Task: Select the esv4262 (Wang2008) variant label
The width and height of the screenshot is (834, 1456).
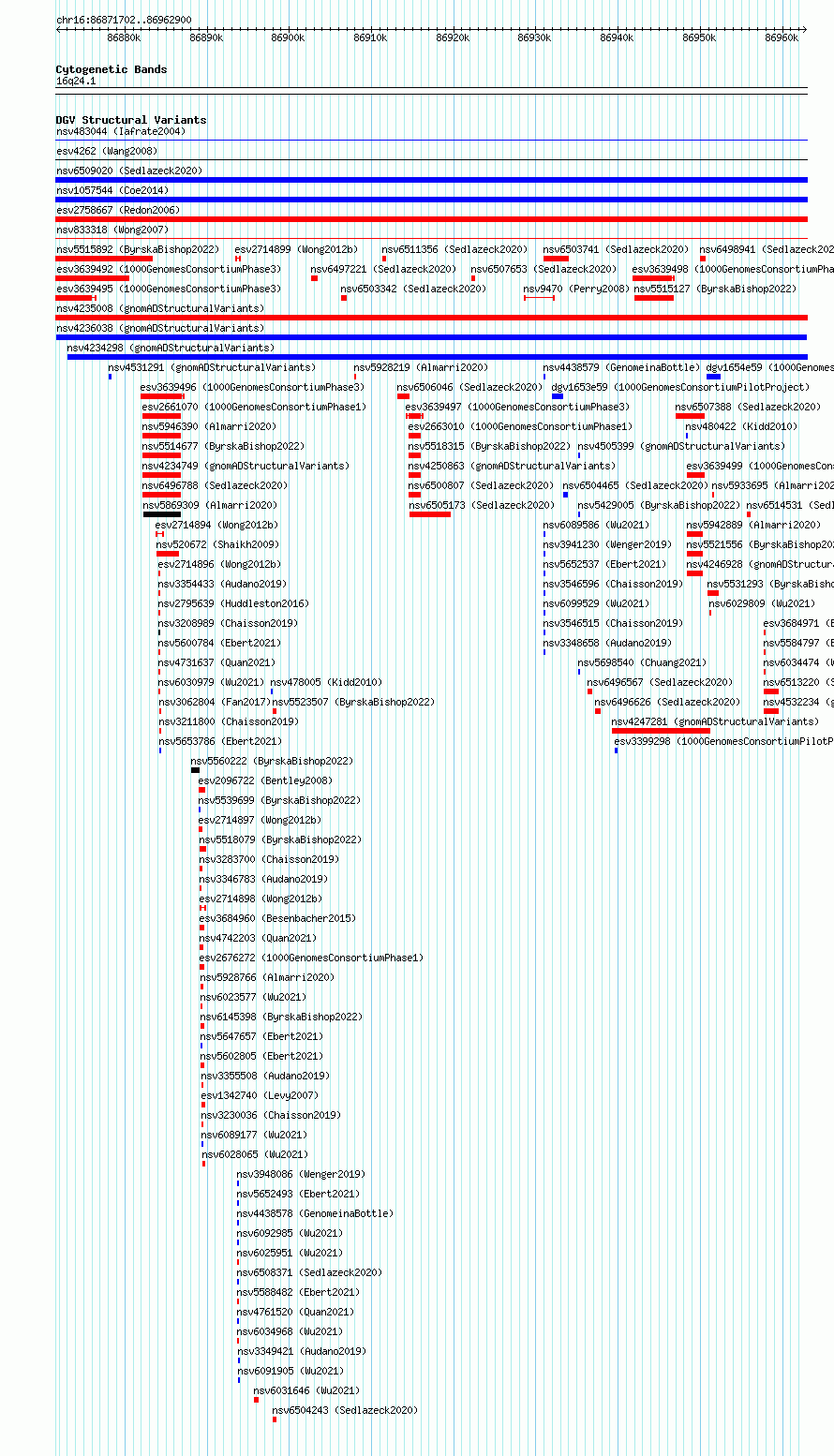Action: pos(107,151)
